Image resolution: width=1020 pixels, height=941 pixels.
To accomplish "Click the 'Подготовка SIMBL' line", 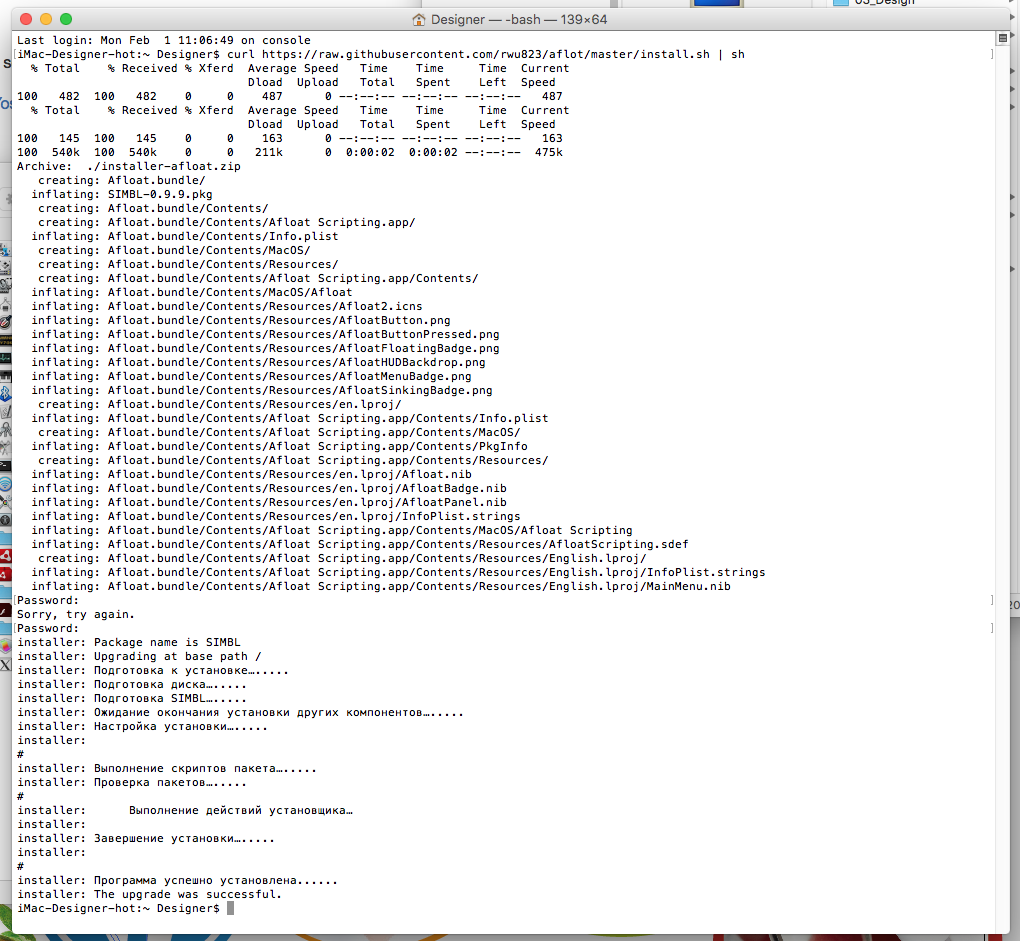I will click(x=132, y=698).
